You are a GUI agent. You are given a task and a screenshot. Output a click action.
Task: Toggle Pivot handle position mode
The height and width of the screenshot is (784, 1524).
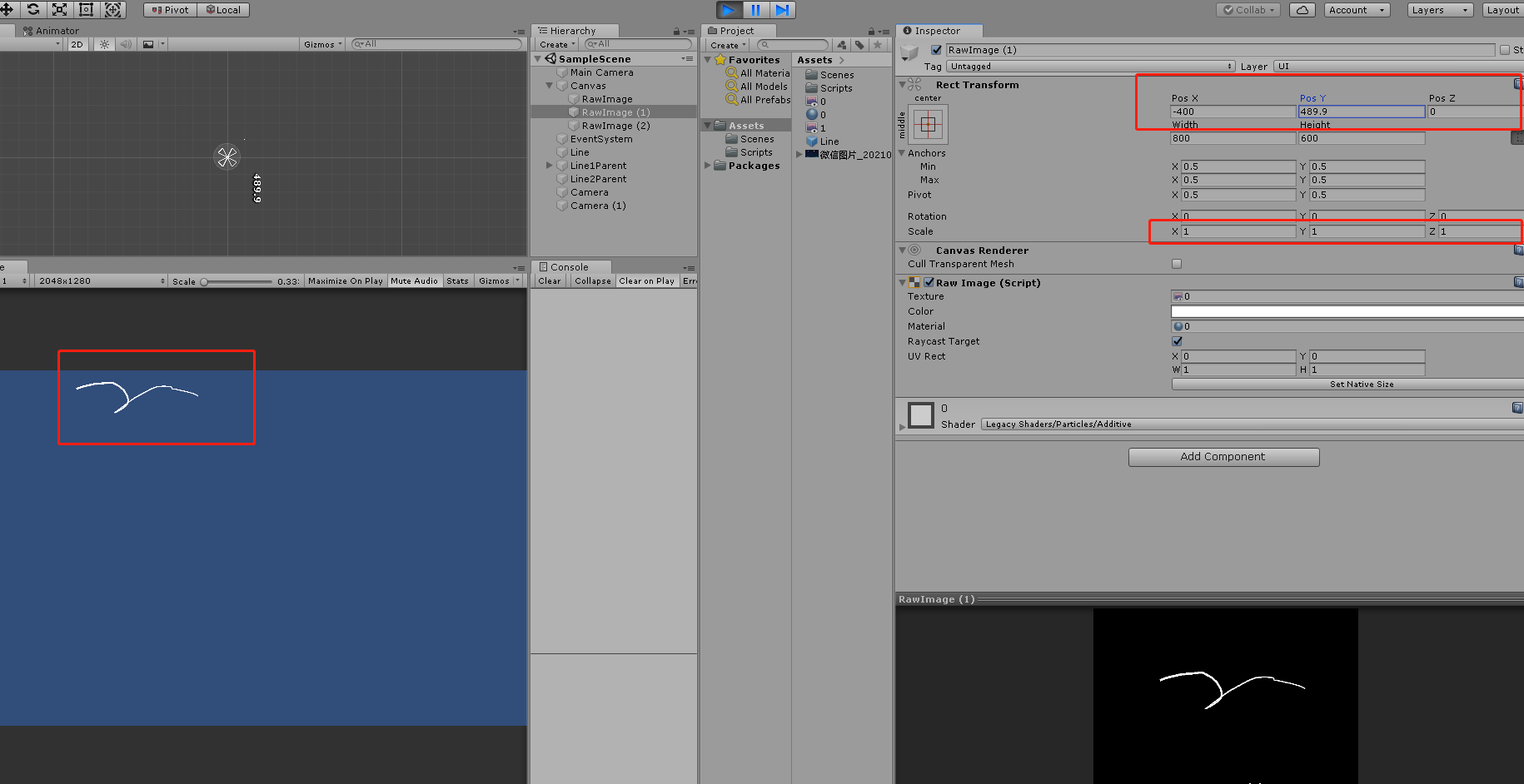171,10
